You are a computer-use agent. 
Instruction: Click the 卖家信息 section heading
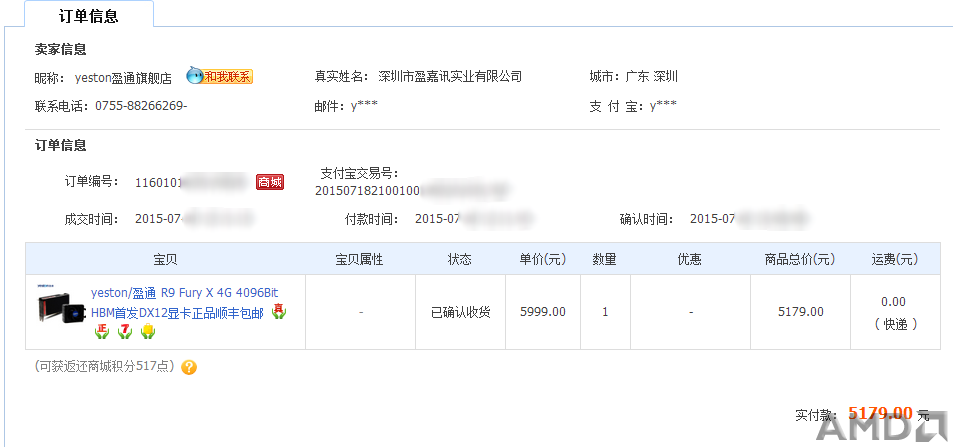60,49
